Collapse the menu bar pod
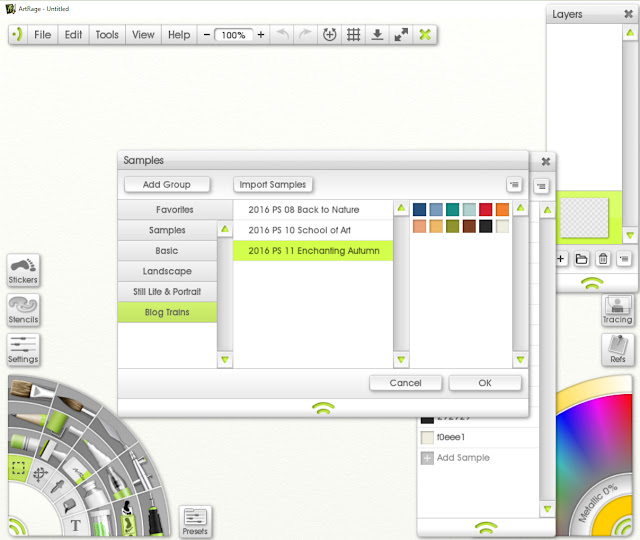The image size is (640, 540). pos(18,35)
